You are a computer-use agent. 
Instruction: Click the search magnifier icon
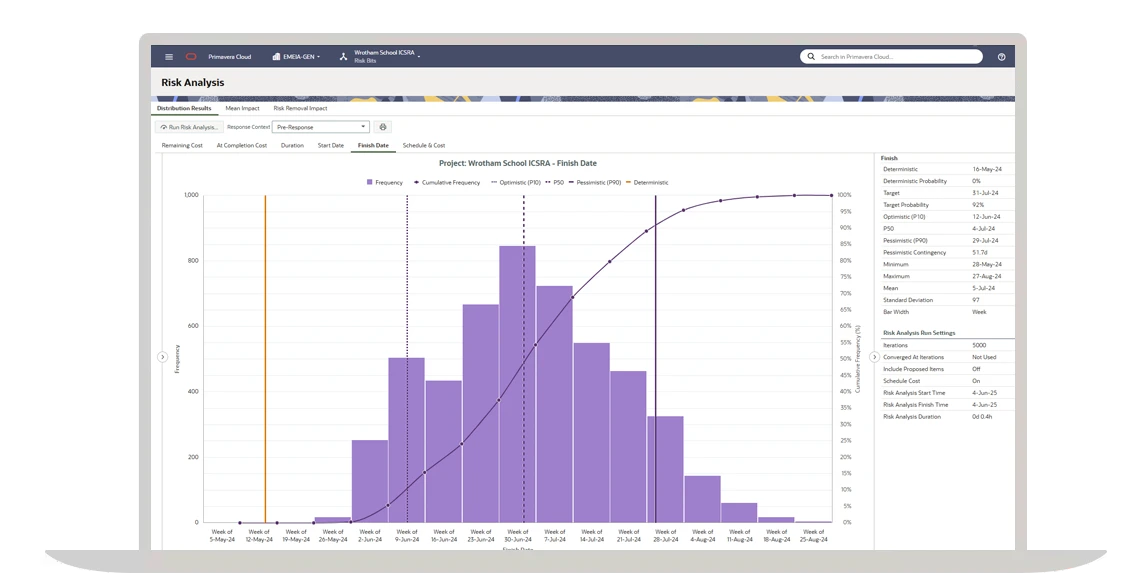coord(810,57)
